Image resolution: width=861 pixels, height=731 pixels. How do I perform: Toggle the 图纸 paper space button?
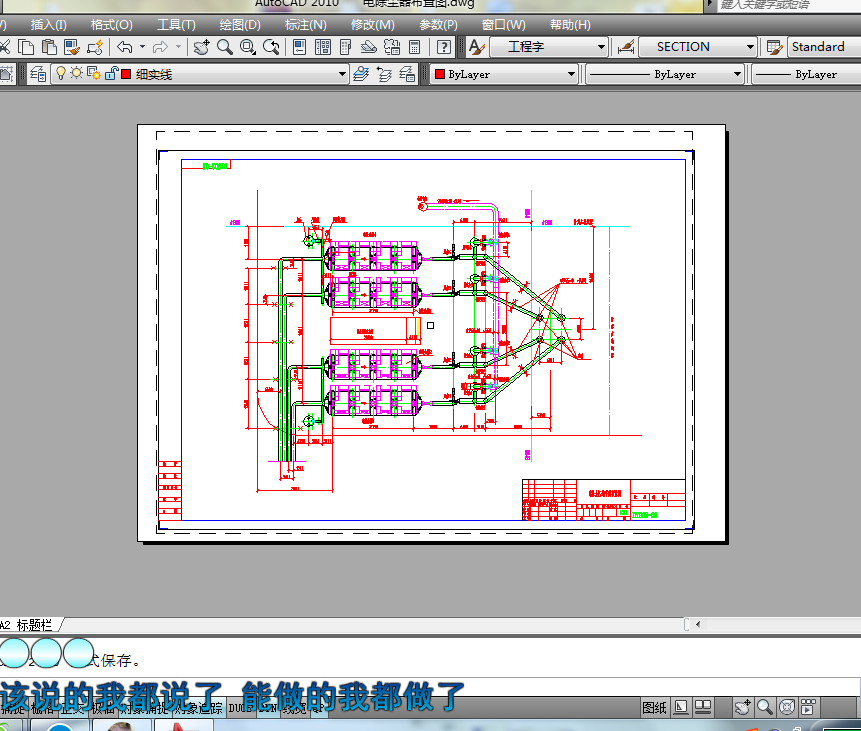pyautogui.click(x=654, y=708)
